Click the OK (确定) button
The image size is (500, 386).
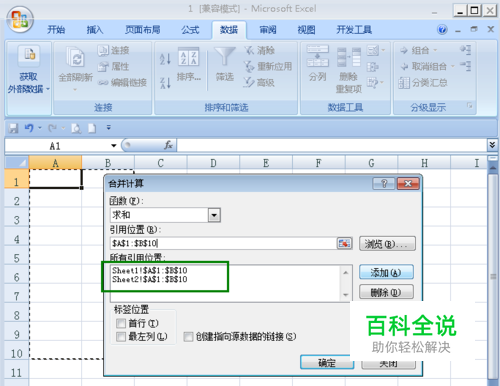327,362
